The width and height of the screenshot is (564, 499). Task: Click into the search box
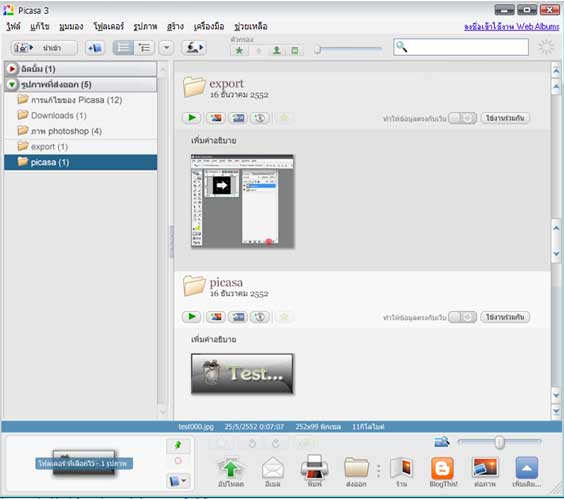pyautogui.click(x=461, y=47)
